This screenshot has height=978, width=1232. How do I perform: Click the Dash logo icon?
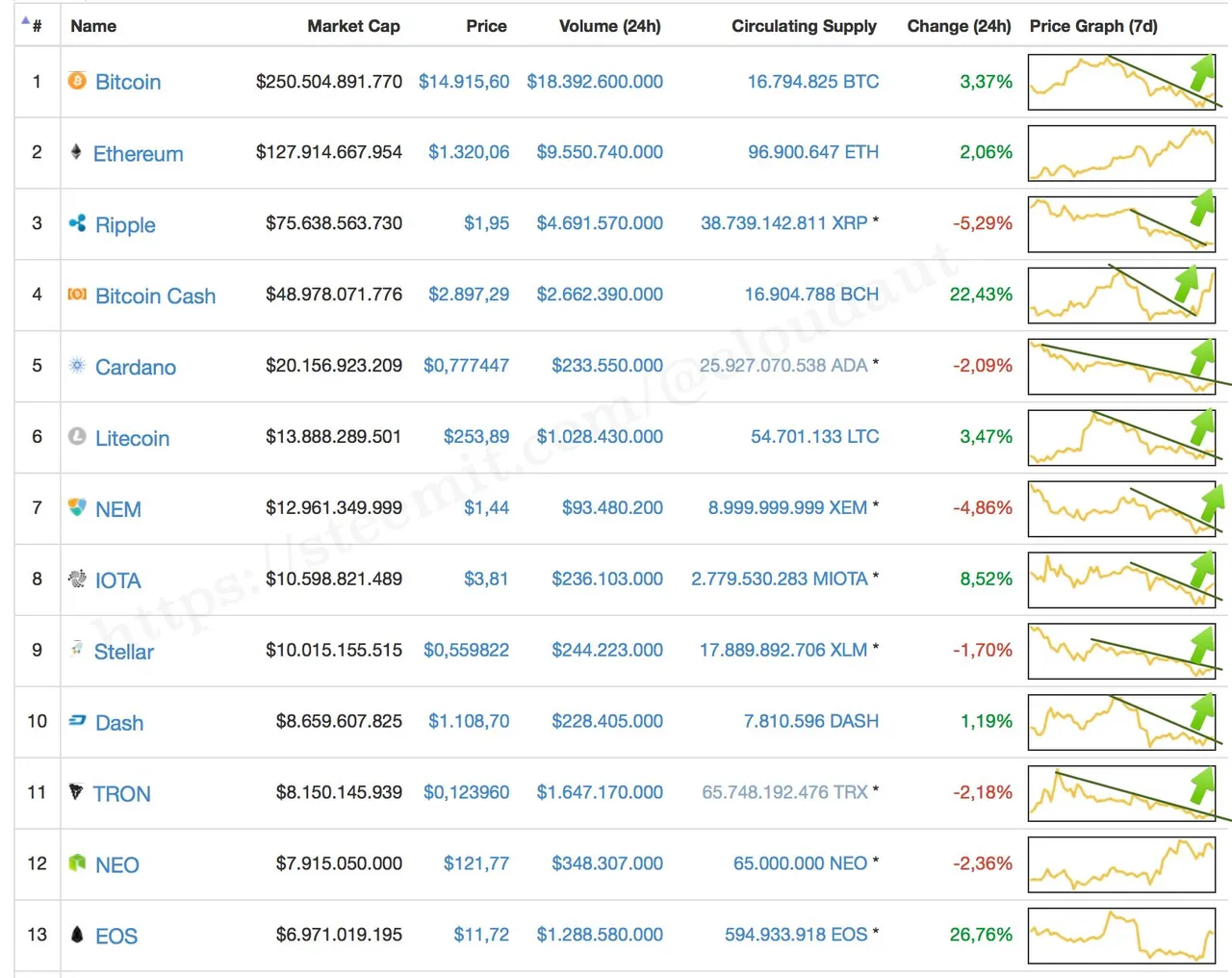[x=77, y=720]
